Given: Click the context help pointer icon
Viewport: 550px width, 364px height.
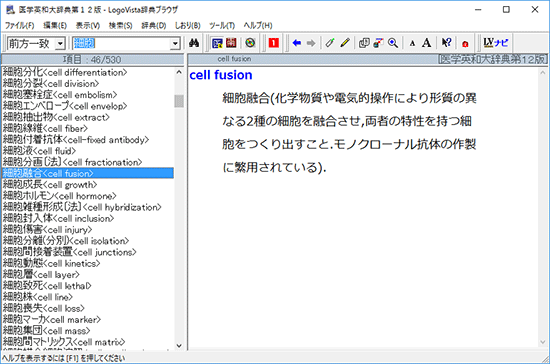Looking at the screenshot, I should [x=446, y=43].
